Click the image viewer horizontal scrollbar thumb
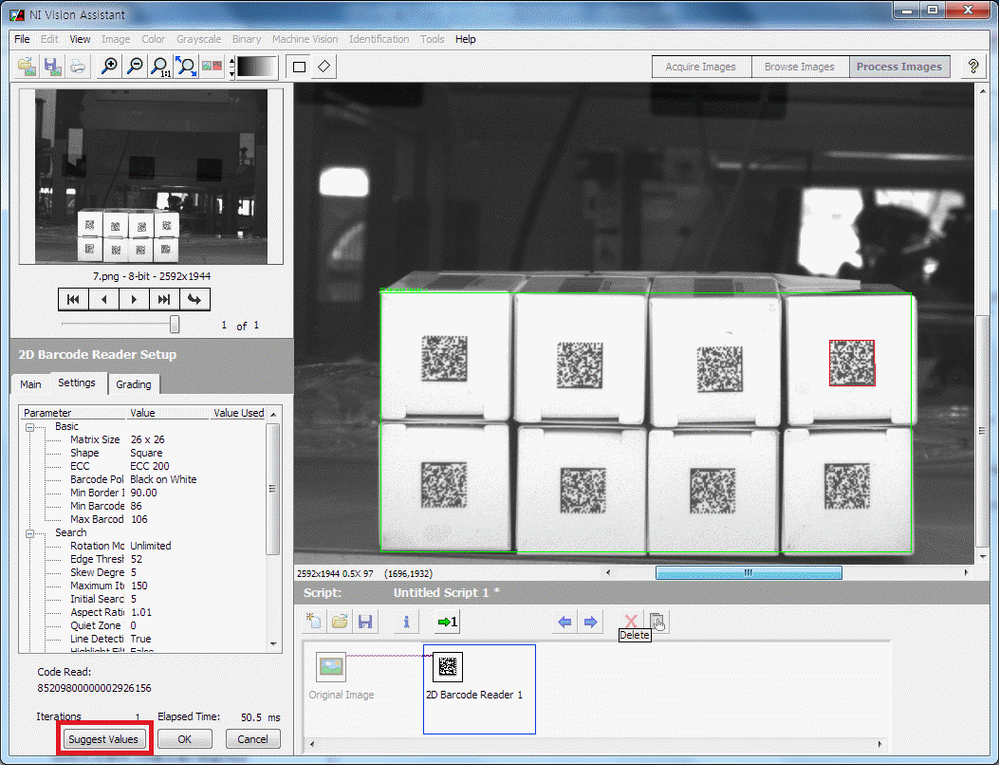 pyautogui.click(x=749, y=573)
